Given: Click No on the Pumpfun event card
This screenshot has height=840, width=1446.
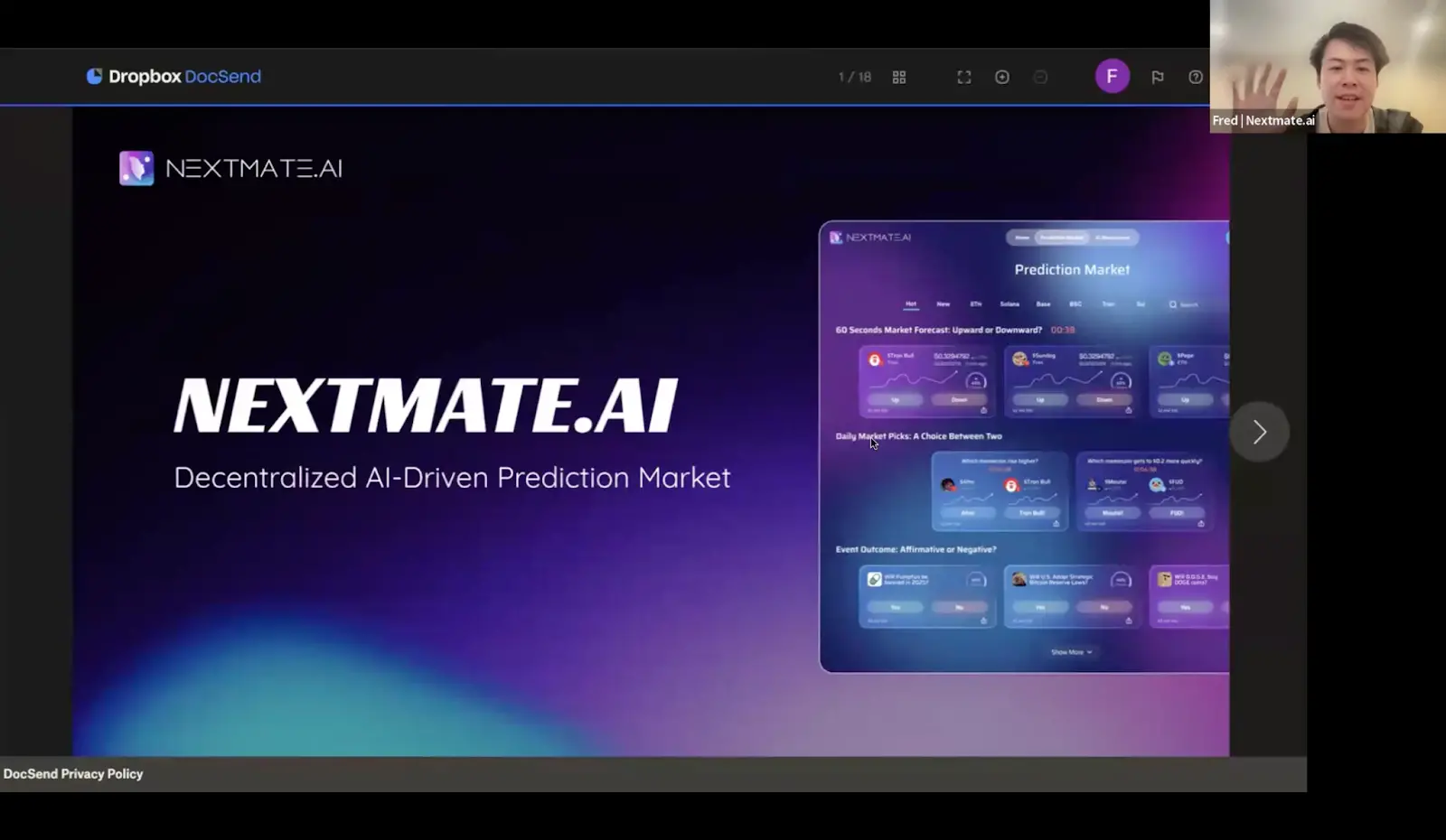Looking at the screenshot, I should tap(959, 607).
